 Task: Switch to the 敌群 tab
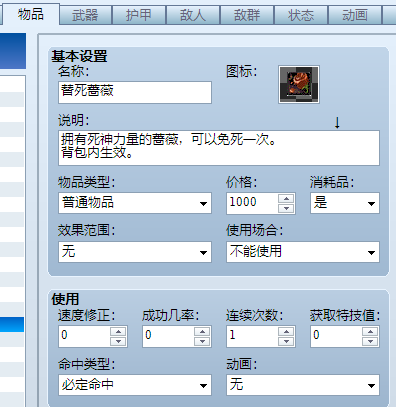pos(247,15)
